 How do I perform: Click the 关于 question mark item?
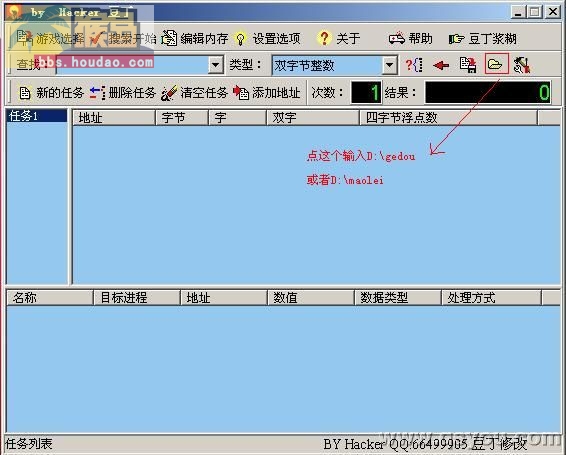[x=339, y=38]
